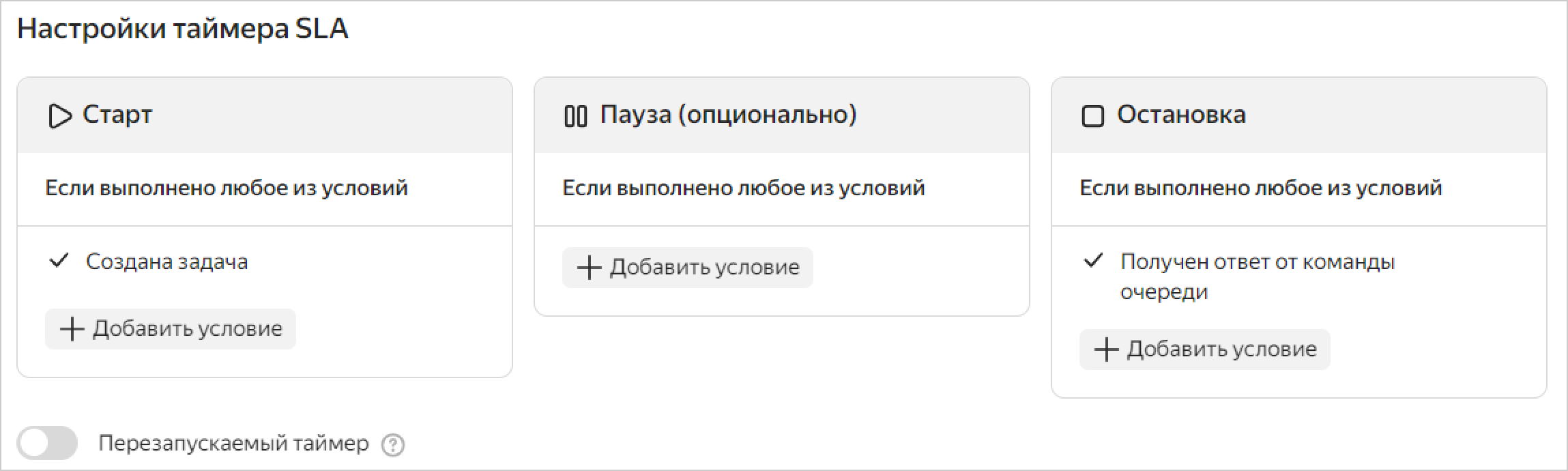Click the play icon beside Старт
The image size is (1568, 471).
coord(59,116)
